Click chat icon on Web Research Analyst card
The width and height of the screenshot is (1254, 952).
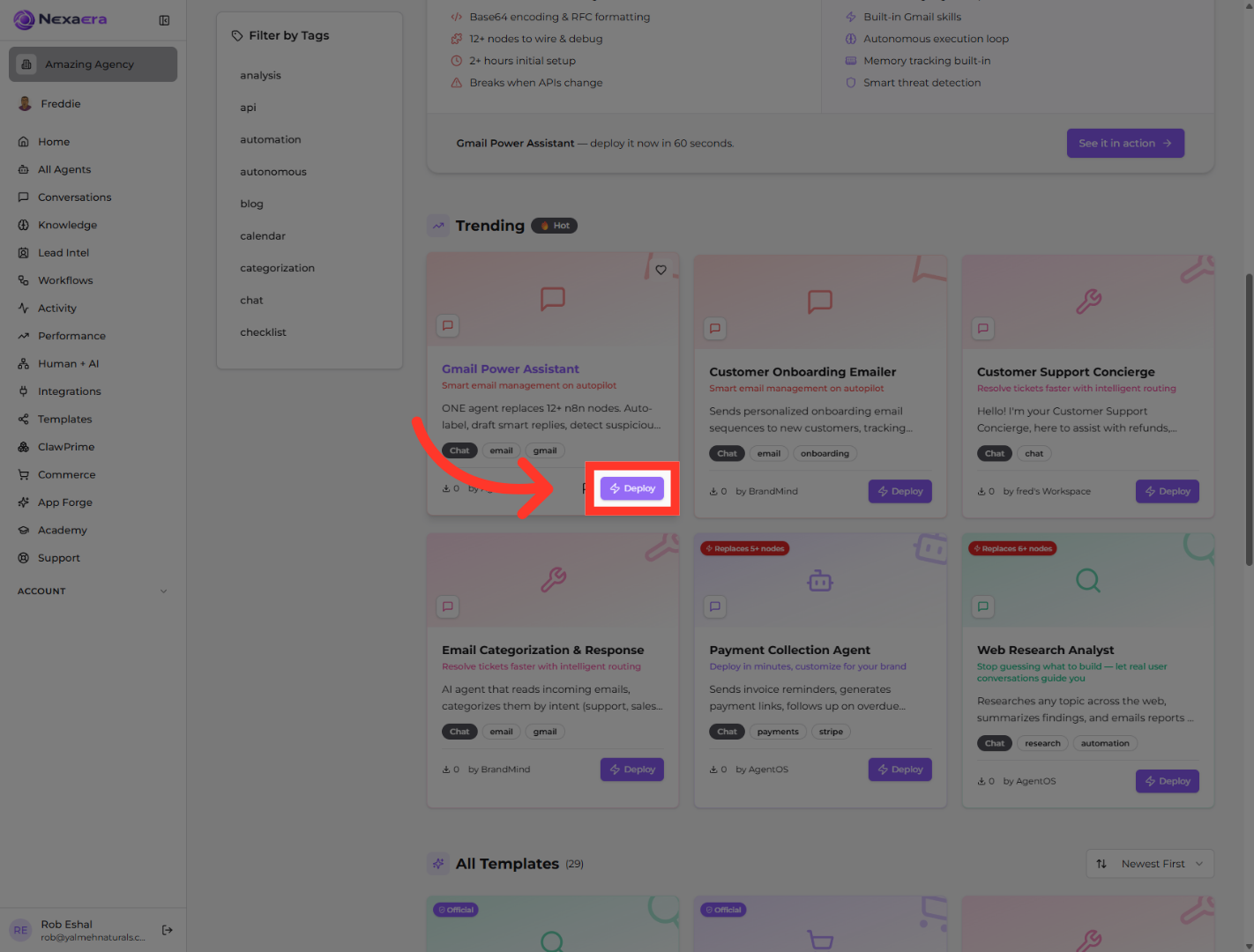[982, 606]
